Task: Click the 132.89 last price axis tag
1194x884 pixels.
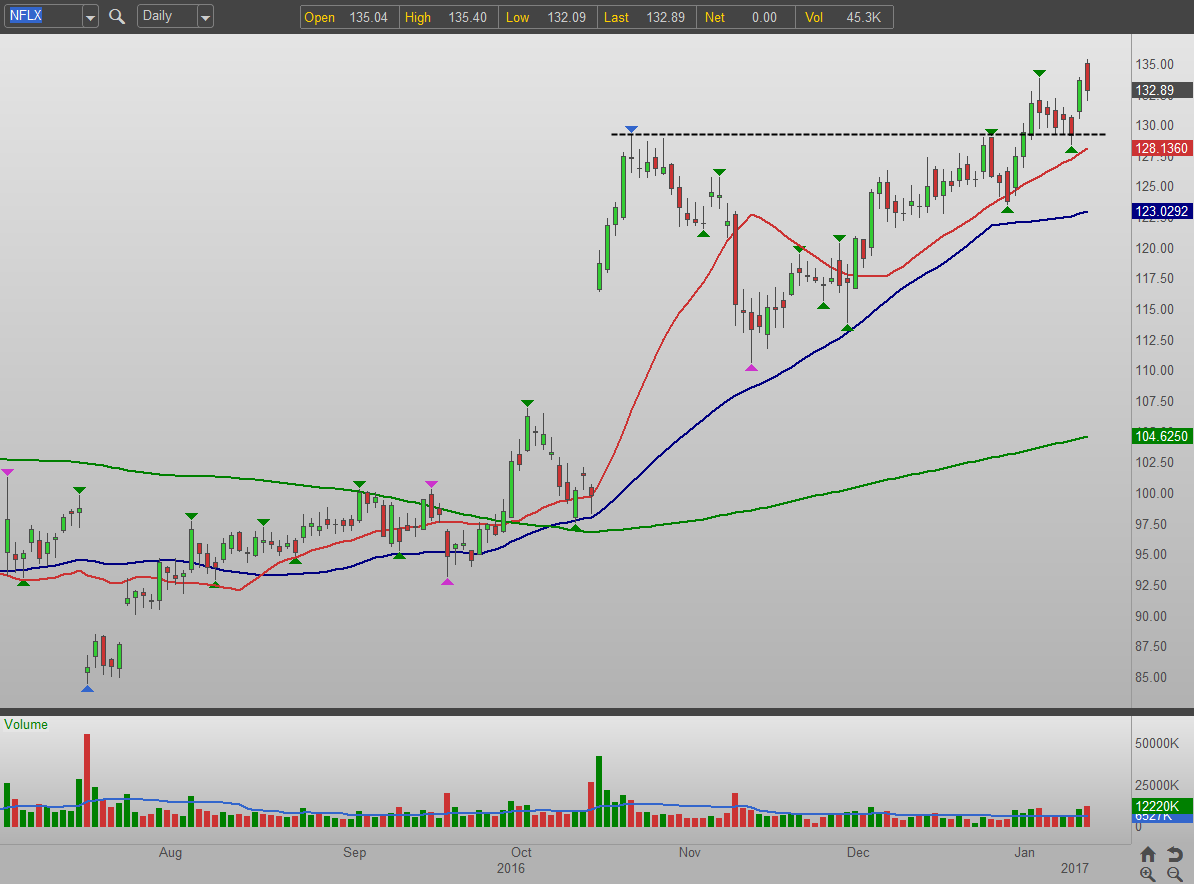Action: 1161,91
